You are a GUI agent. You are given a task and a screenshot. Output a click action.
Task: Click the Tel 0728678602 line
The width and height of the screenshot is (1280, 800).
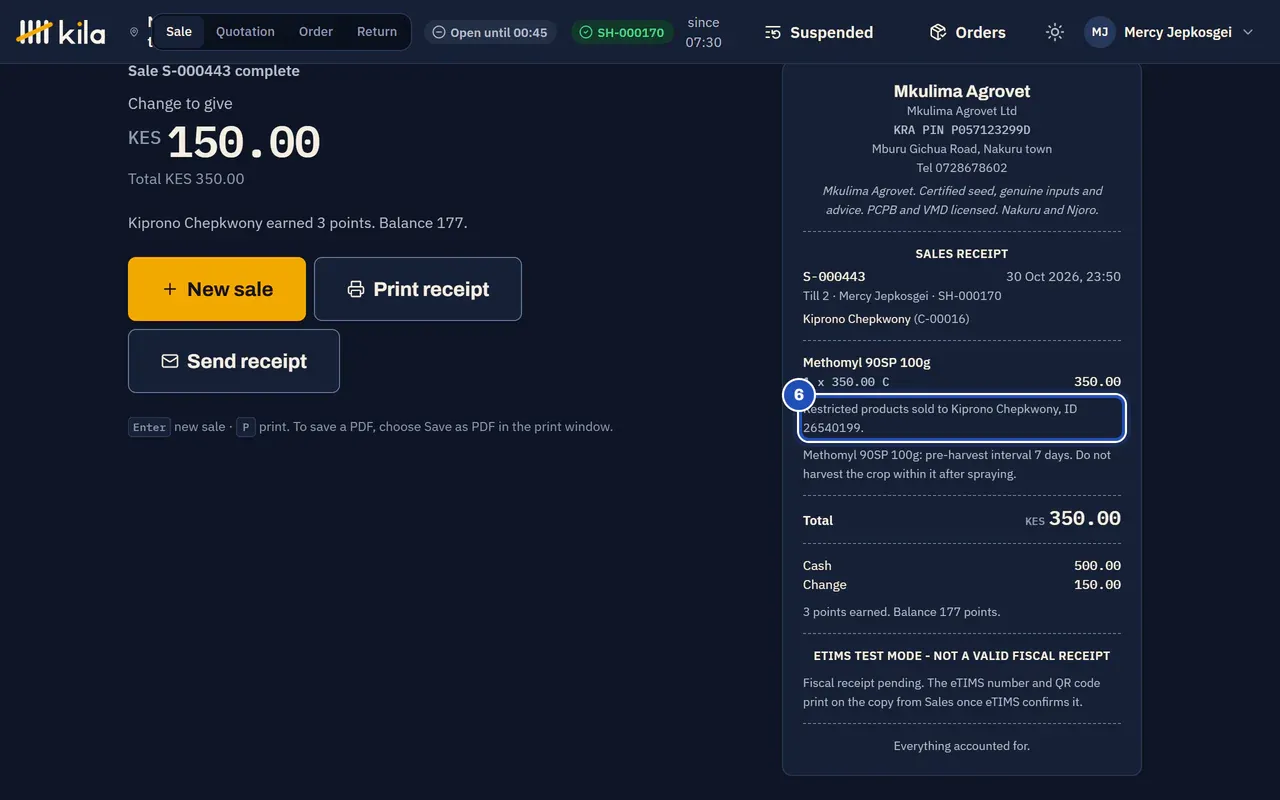click(962, 168)
